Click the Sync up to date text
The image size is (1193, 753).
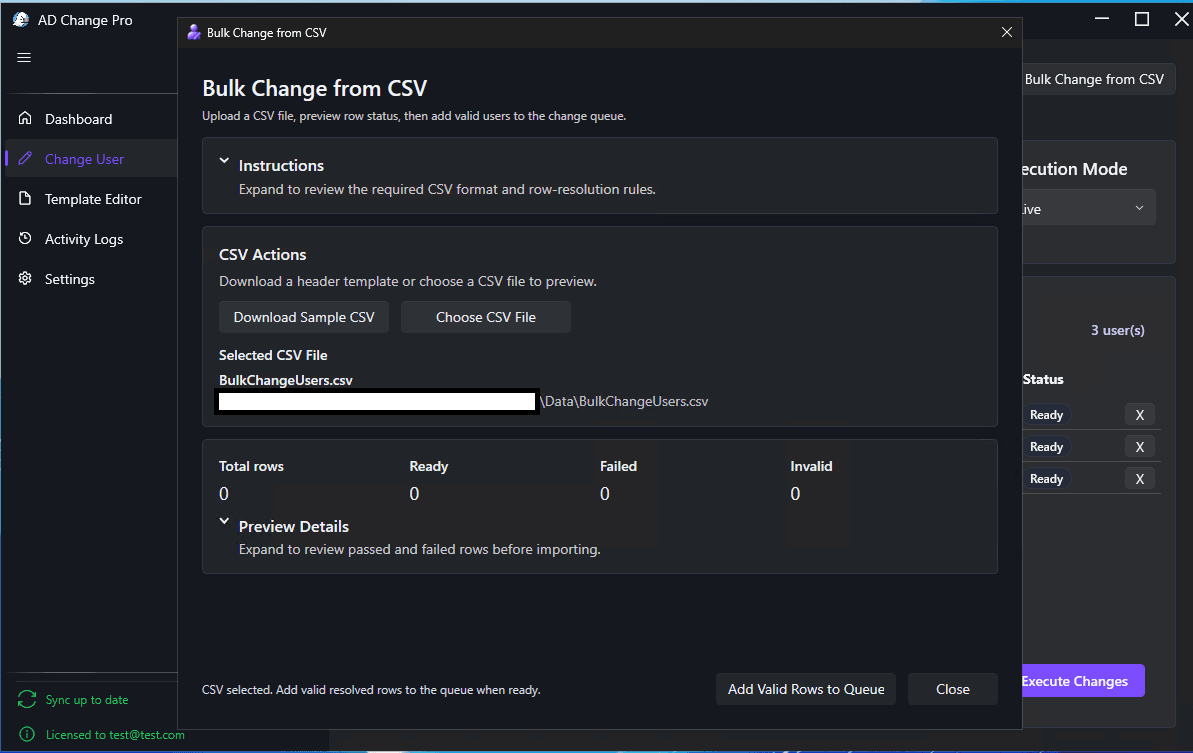87,700
